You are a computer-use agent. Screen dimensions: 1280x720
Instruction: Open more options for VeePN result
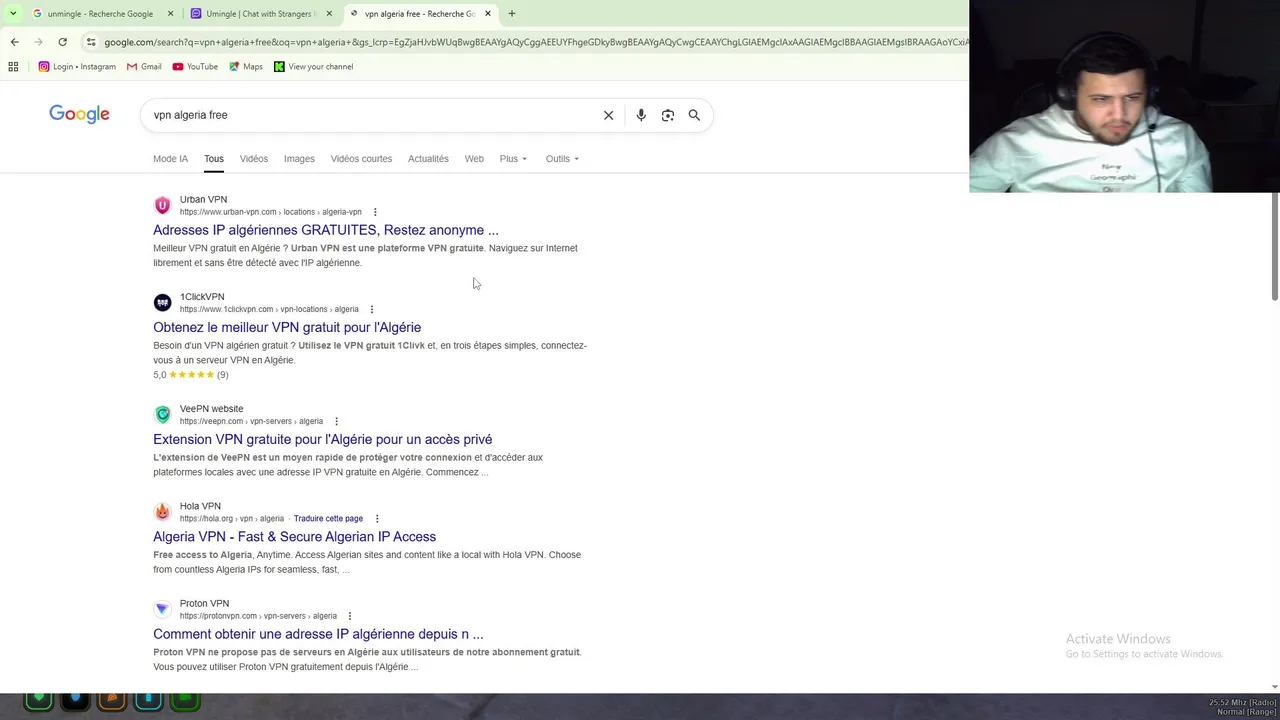336,421
